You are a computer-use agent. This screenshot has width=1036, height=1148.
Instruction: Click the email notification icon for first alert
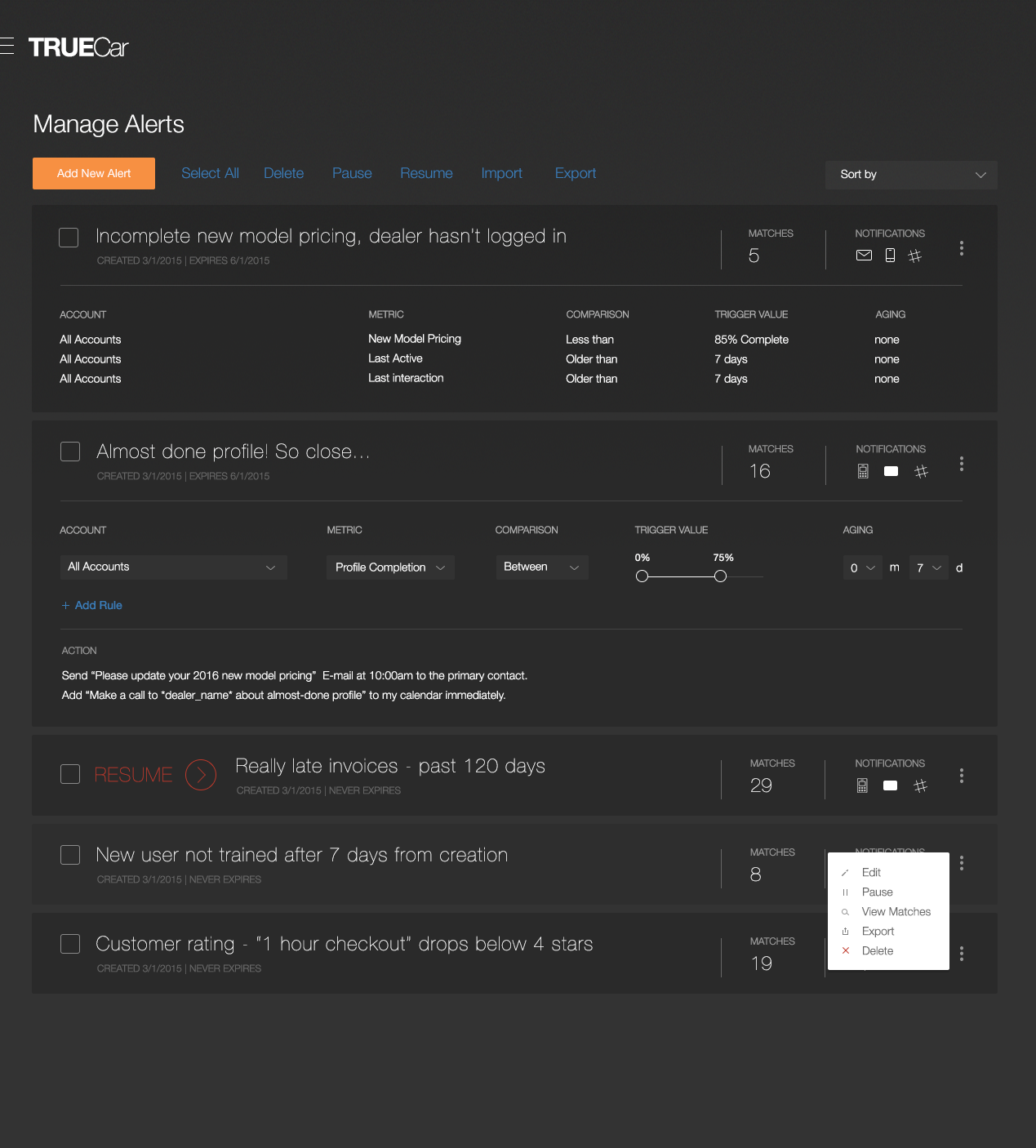coord(863,255)
